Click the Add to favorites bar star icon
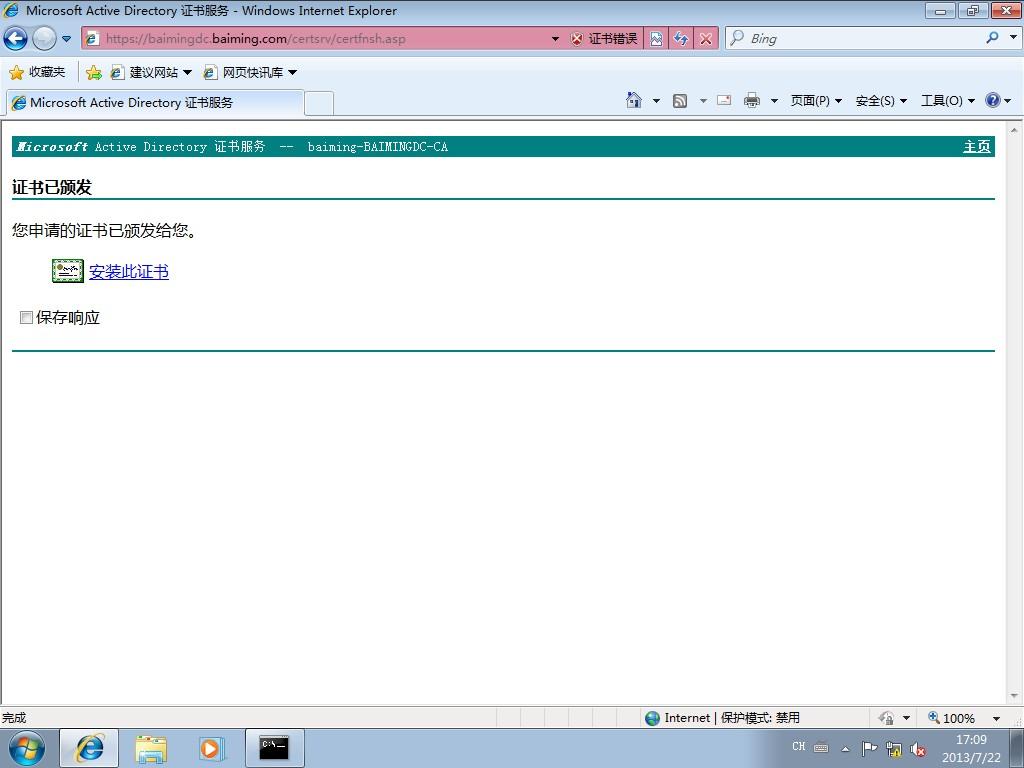Image resolution: width=1024 pixels, height=768 pixels. point(93,72)
